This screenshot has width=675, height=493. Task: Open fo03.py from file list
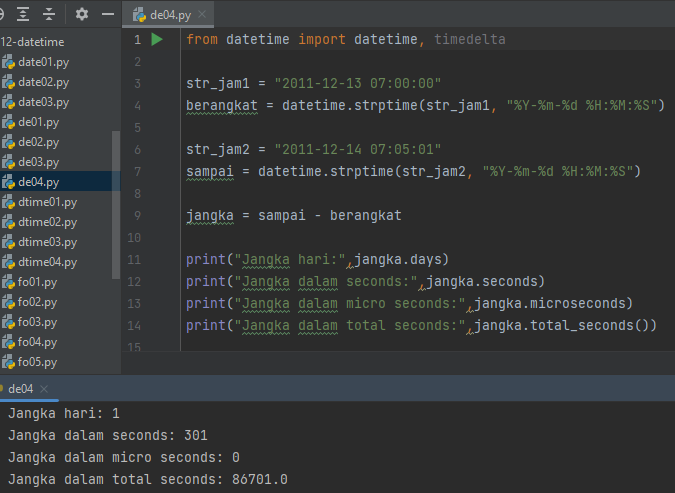pyautogui.click(x=37, y=322)
